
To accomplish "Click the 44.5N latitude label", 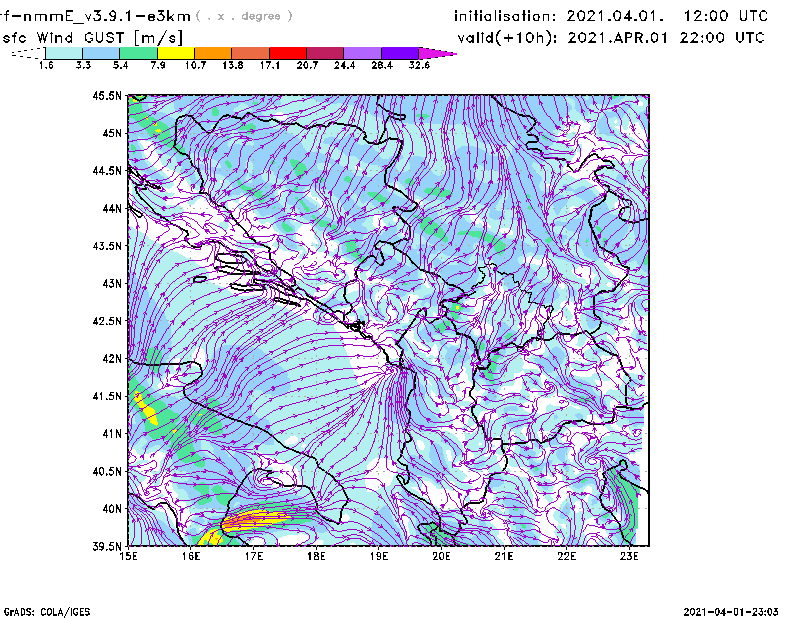I will (x=107, y=170).
